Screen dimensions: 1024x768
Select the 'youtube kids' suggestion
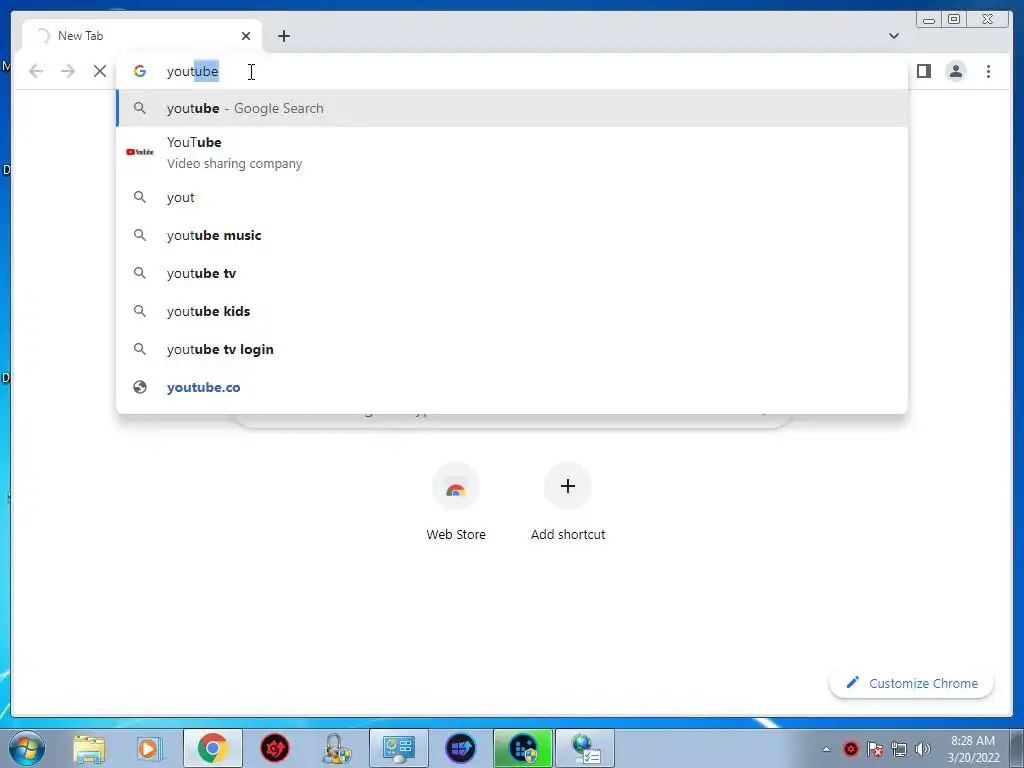pyautogui.click(x=512, y=312)
